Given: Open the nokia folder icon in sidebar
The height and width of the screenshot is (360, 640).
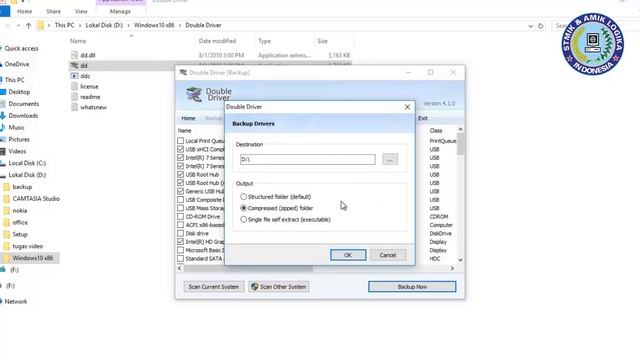Looking at the screenshot, I should click(x=7, y=211).
